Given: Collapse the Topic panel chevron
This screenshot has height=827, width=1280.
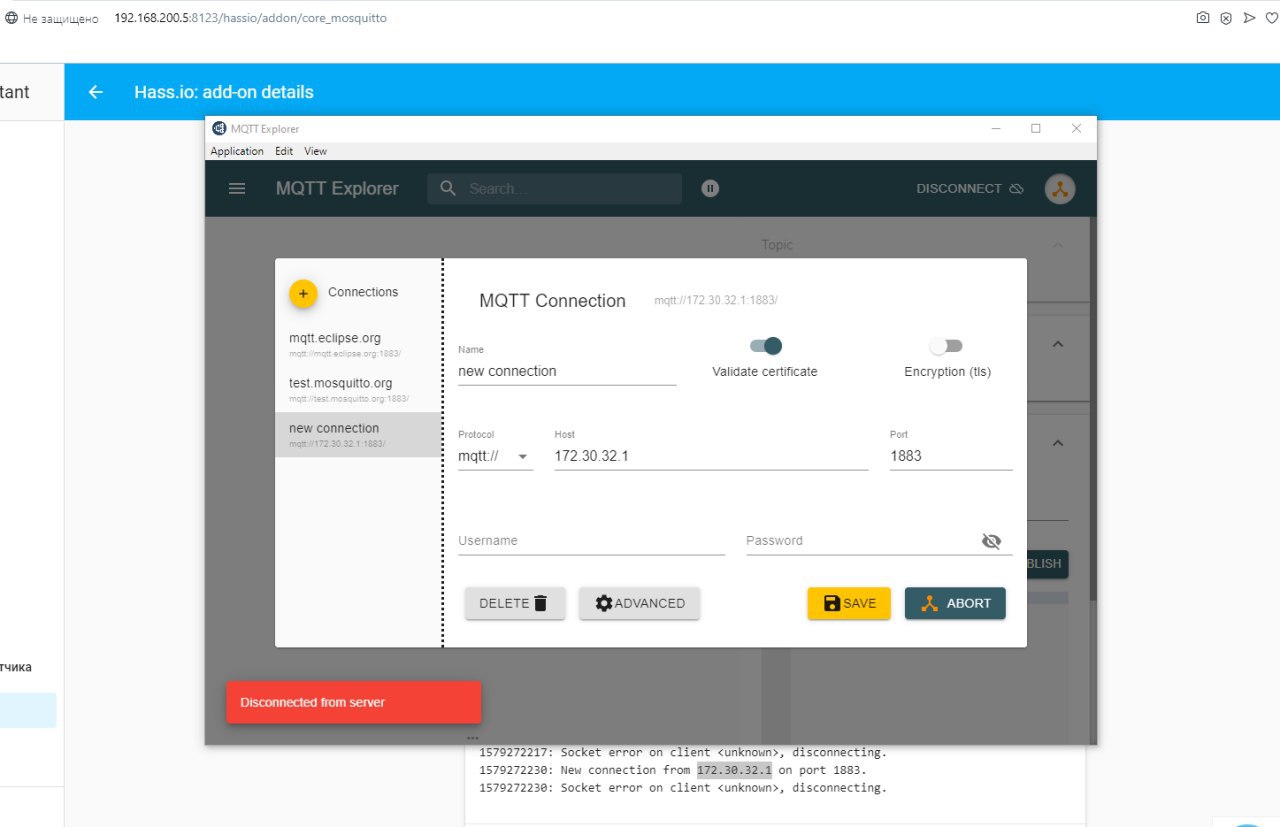Looking at the screenshot, I should tap(1058, 245).
